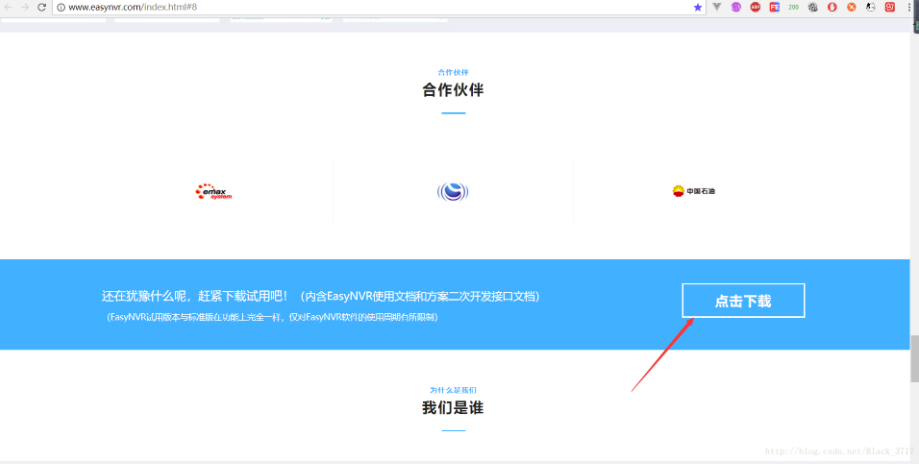Click the black-and-white cat extension icon
Image resolution: width=919 pixels, height=464 pixels.
click(x=871, y=7)
